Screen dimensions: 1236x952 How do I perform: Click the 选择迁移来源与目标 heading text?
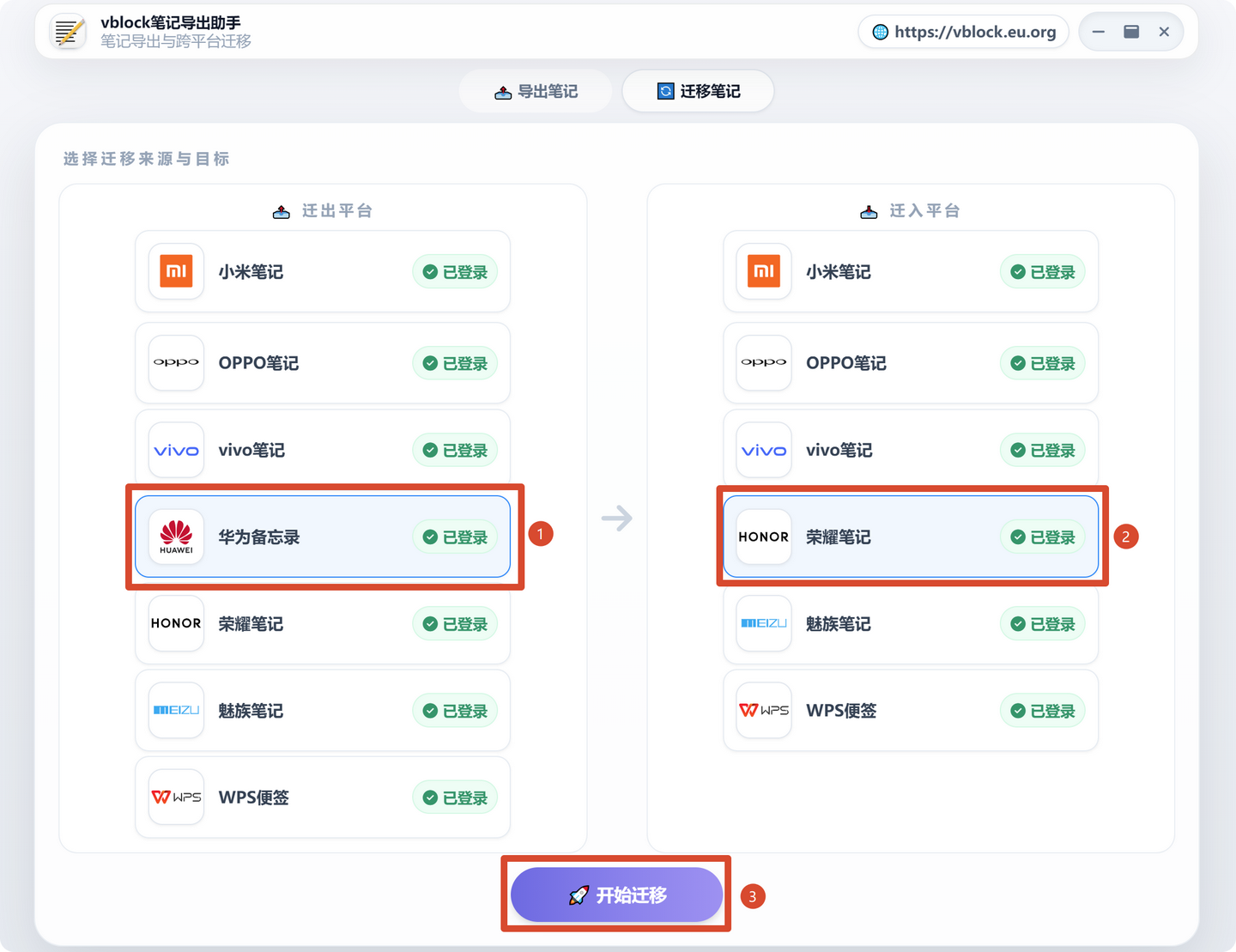point(146,159)
